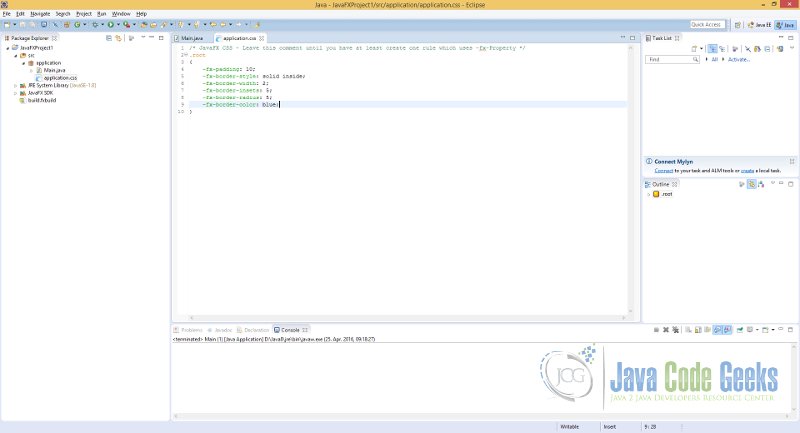Open the Display Selected Console dropdown
Viewport: 800px width, 433px height.
757,330
